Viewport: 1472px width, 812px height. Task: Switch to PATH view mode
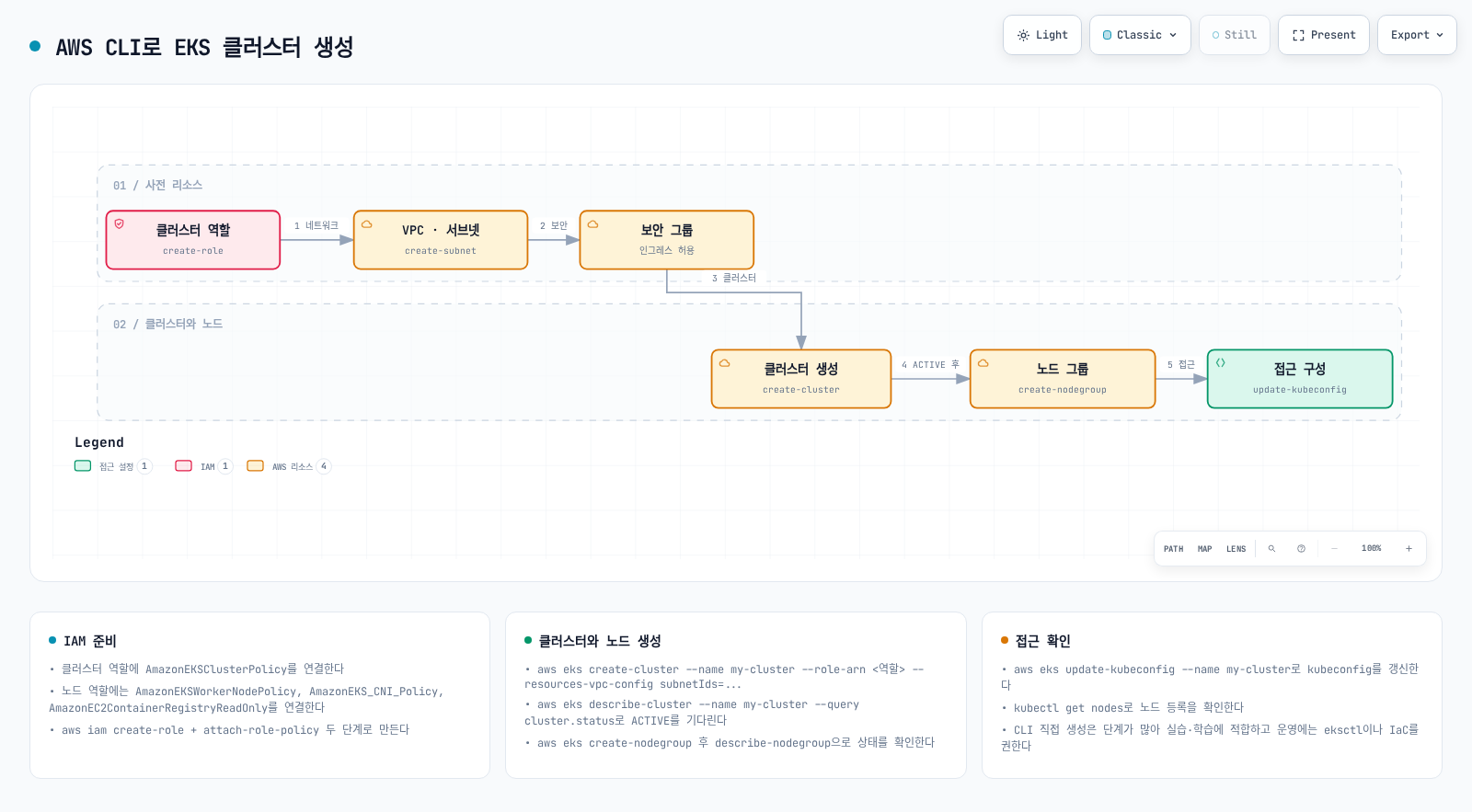click(x=1174, y=549)
